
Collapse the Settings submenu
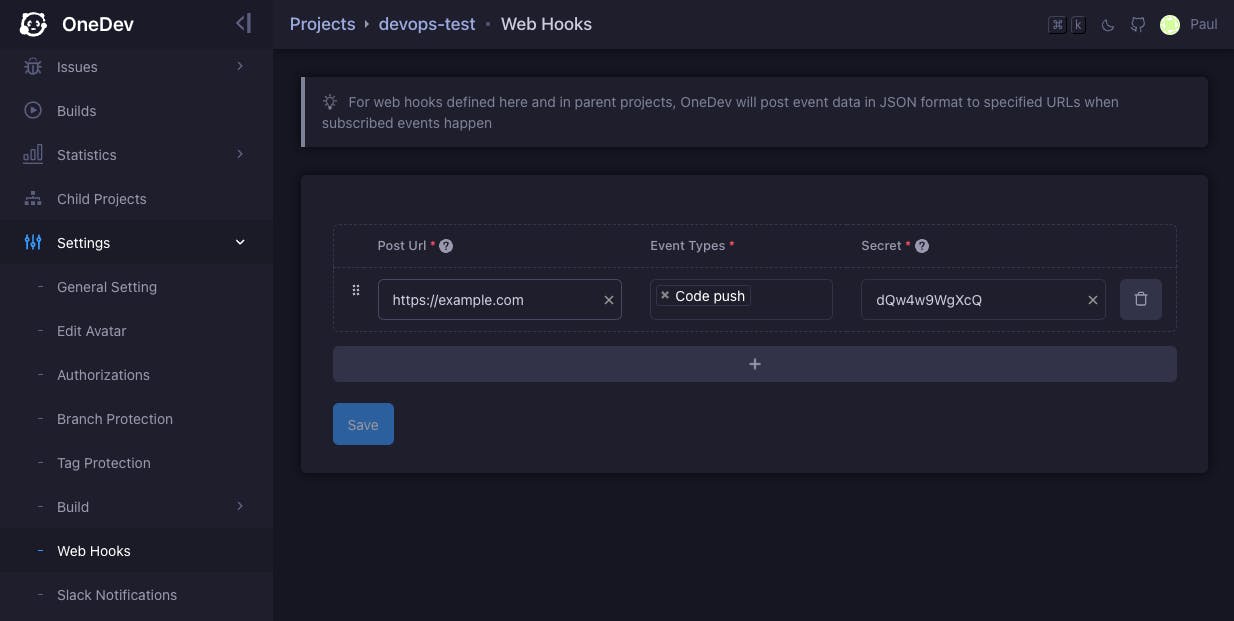click(240, 242)
